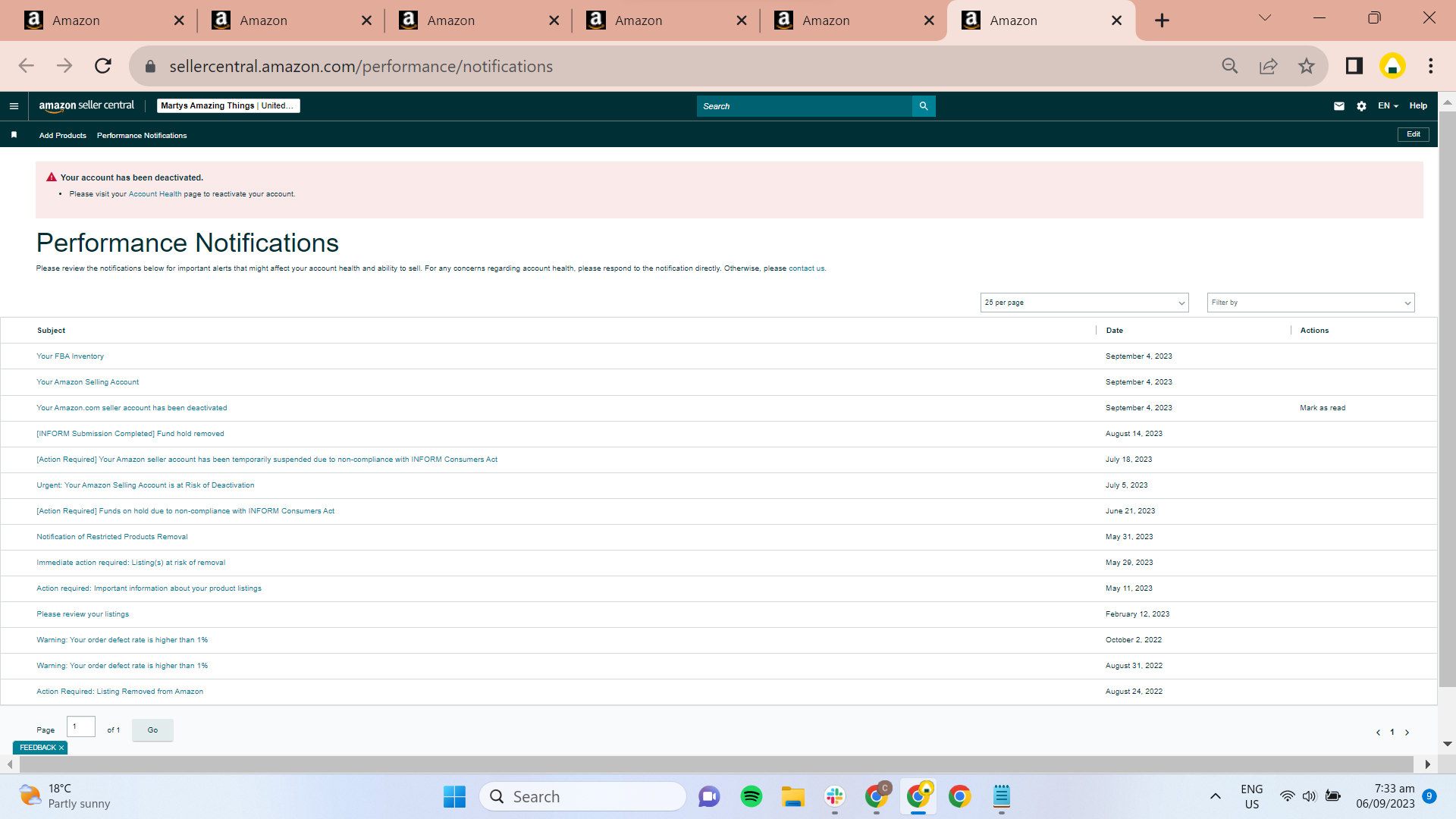Click the share page icon in address bar
The height and width of the screenshot is (819, 1456).
tap(1268, 66)
